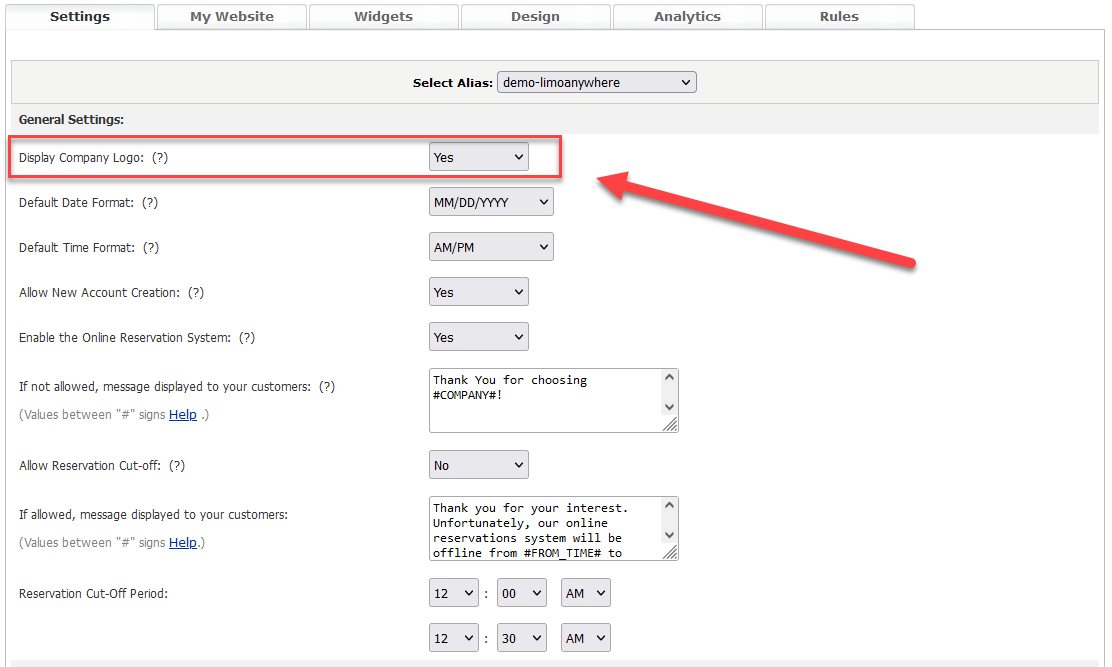The height and width of the screenshot is (667, 1112).
Task: Expand the Default Date Format dropdown
Action: [x=490, y=202]
